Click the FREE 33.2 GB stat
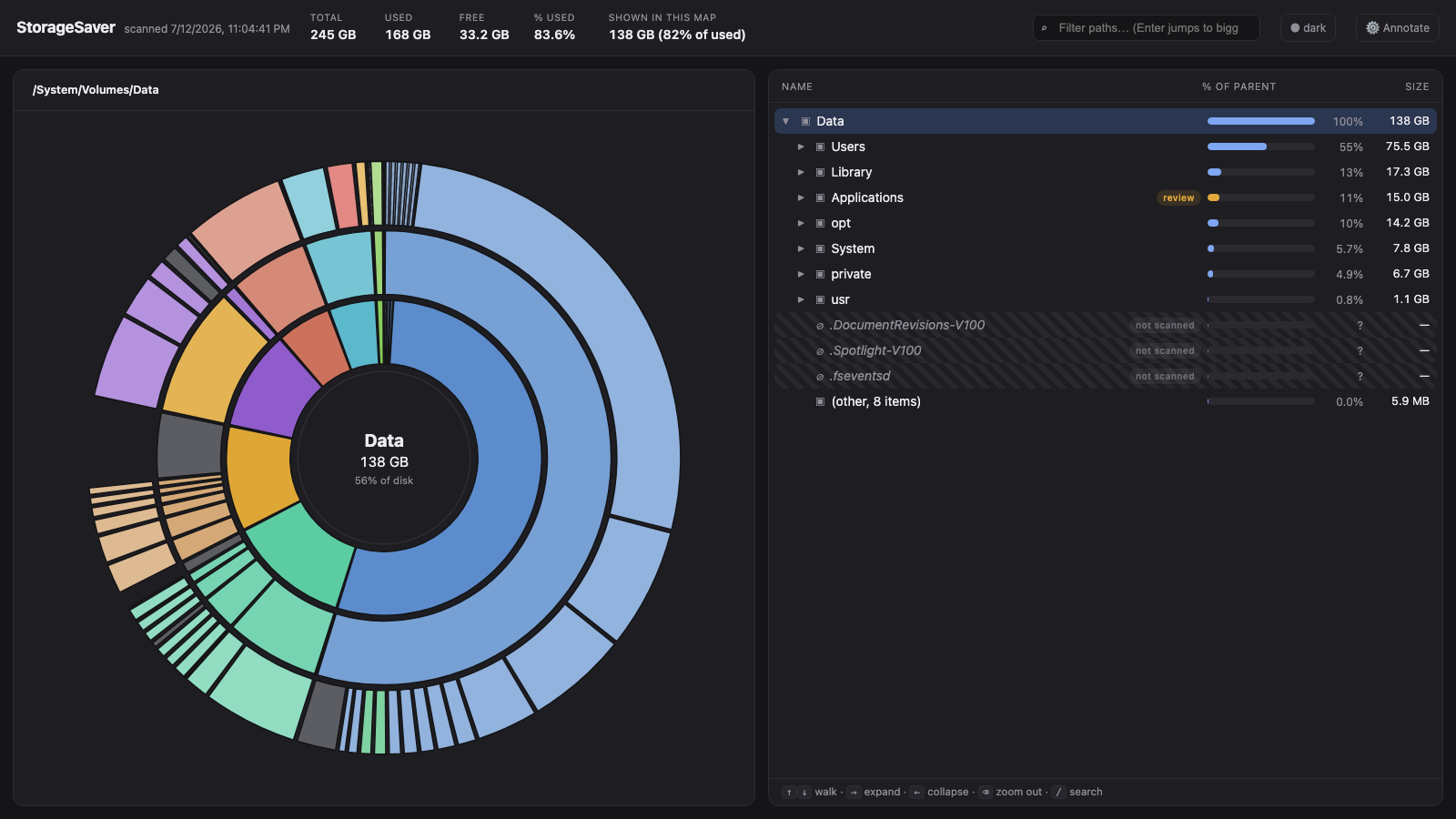The height and width of the screenshot is (819, 1456). 484,27
